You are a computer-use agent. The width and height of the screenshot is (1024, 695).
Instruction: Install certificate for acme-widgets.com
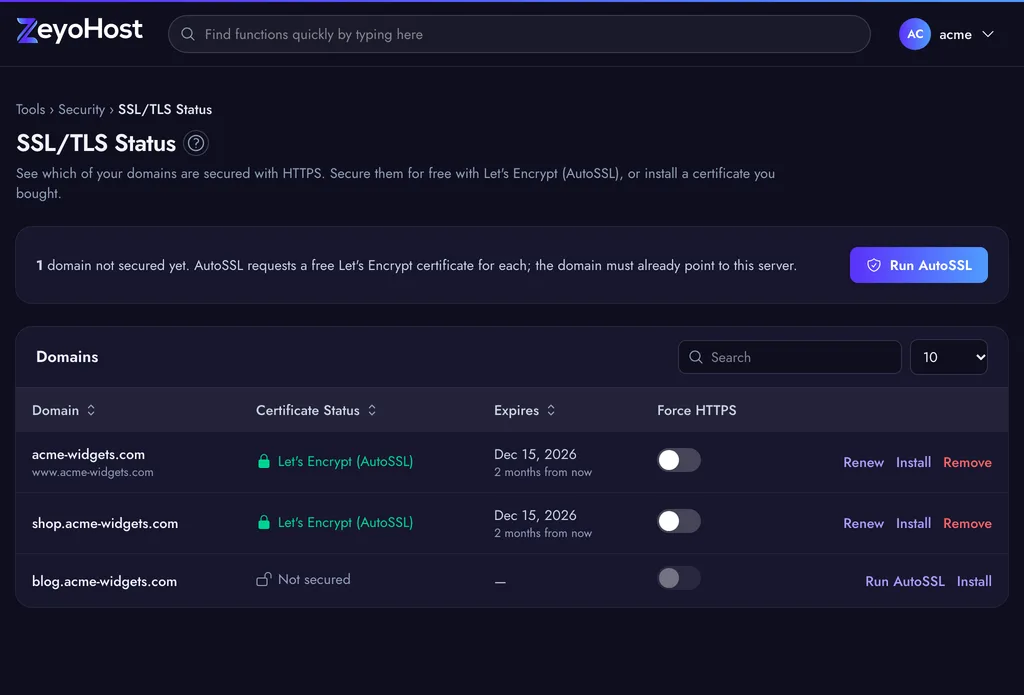(x=913, y=462)
